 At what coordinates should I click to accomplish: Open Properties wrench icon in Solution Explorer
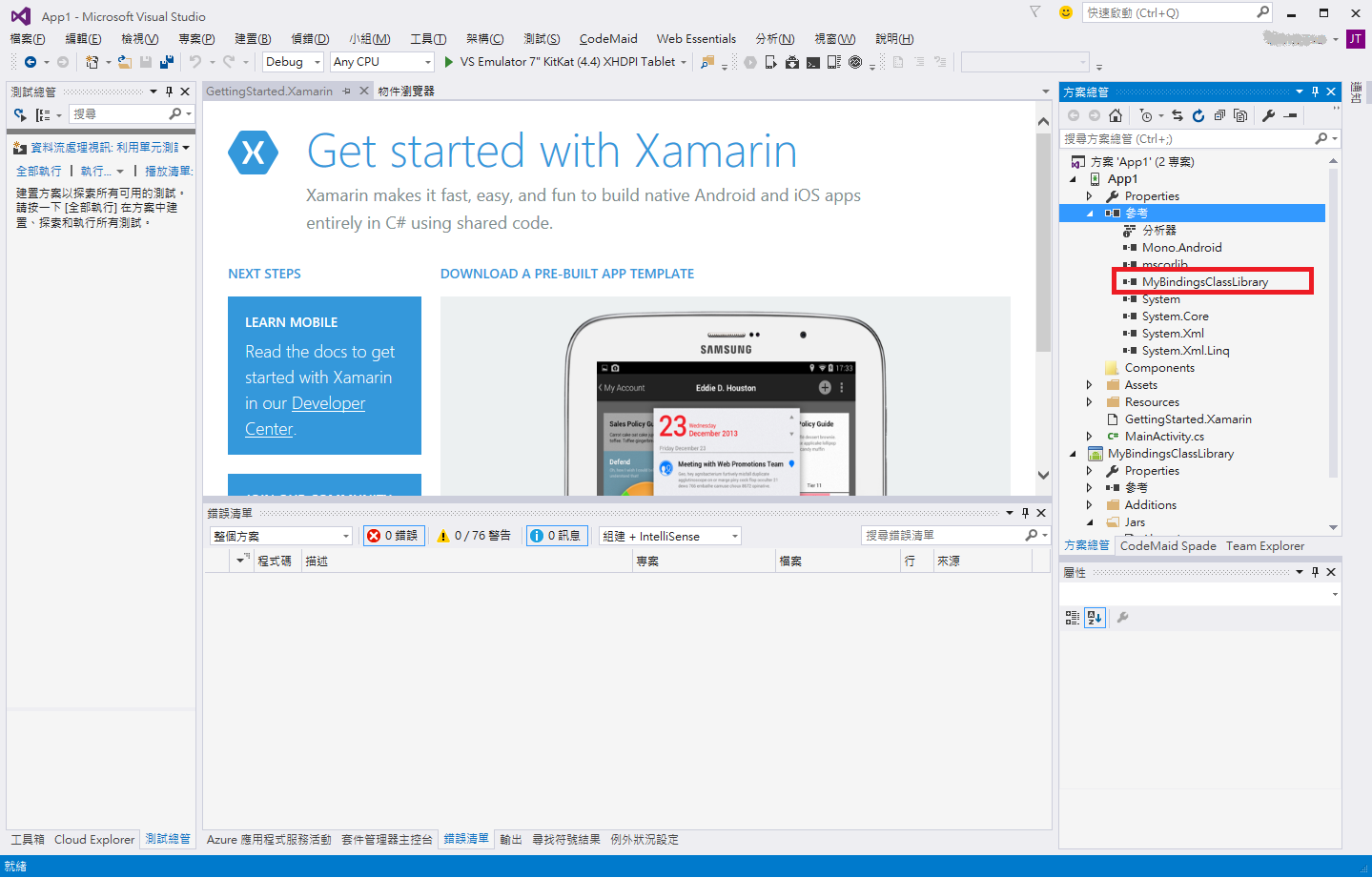(1269, 115)
